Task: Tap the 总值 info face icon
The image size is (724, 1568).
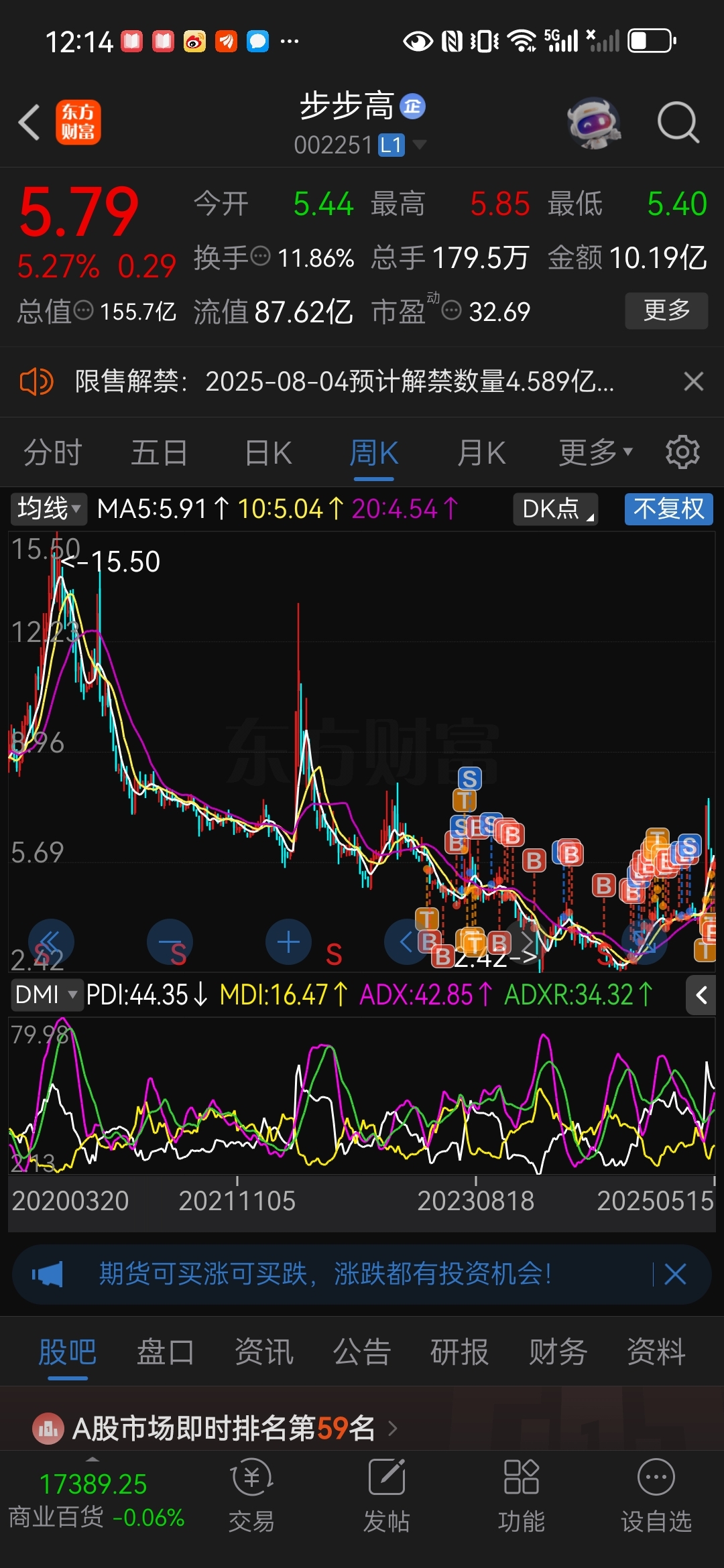Action: pos(83,310)
